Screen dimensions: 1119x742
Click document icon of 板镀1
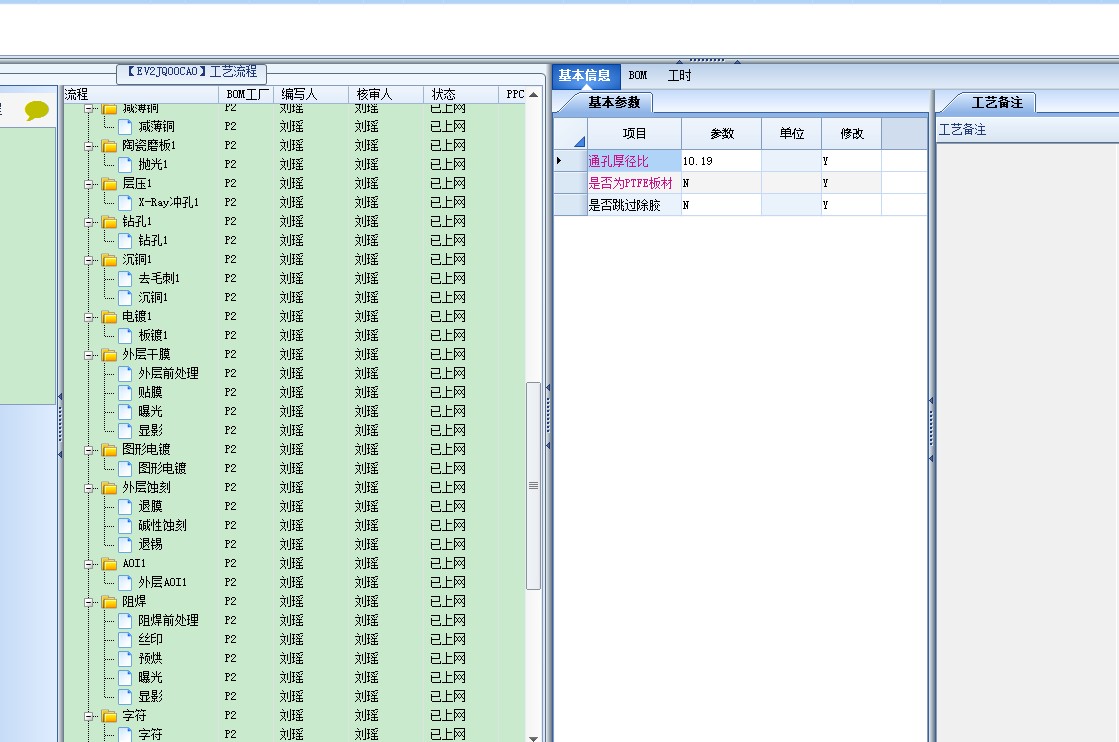pyautogui.click(x=126, y=335)
